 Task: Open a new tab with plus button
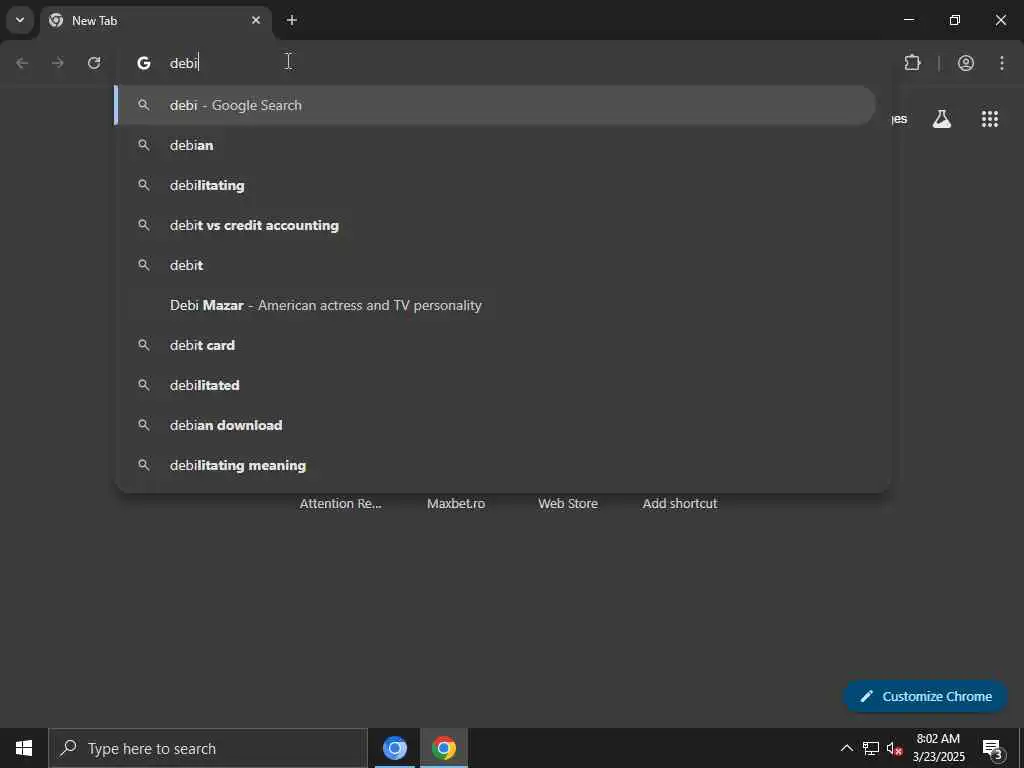[292, 20]
